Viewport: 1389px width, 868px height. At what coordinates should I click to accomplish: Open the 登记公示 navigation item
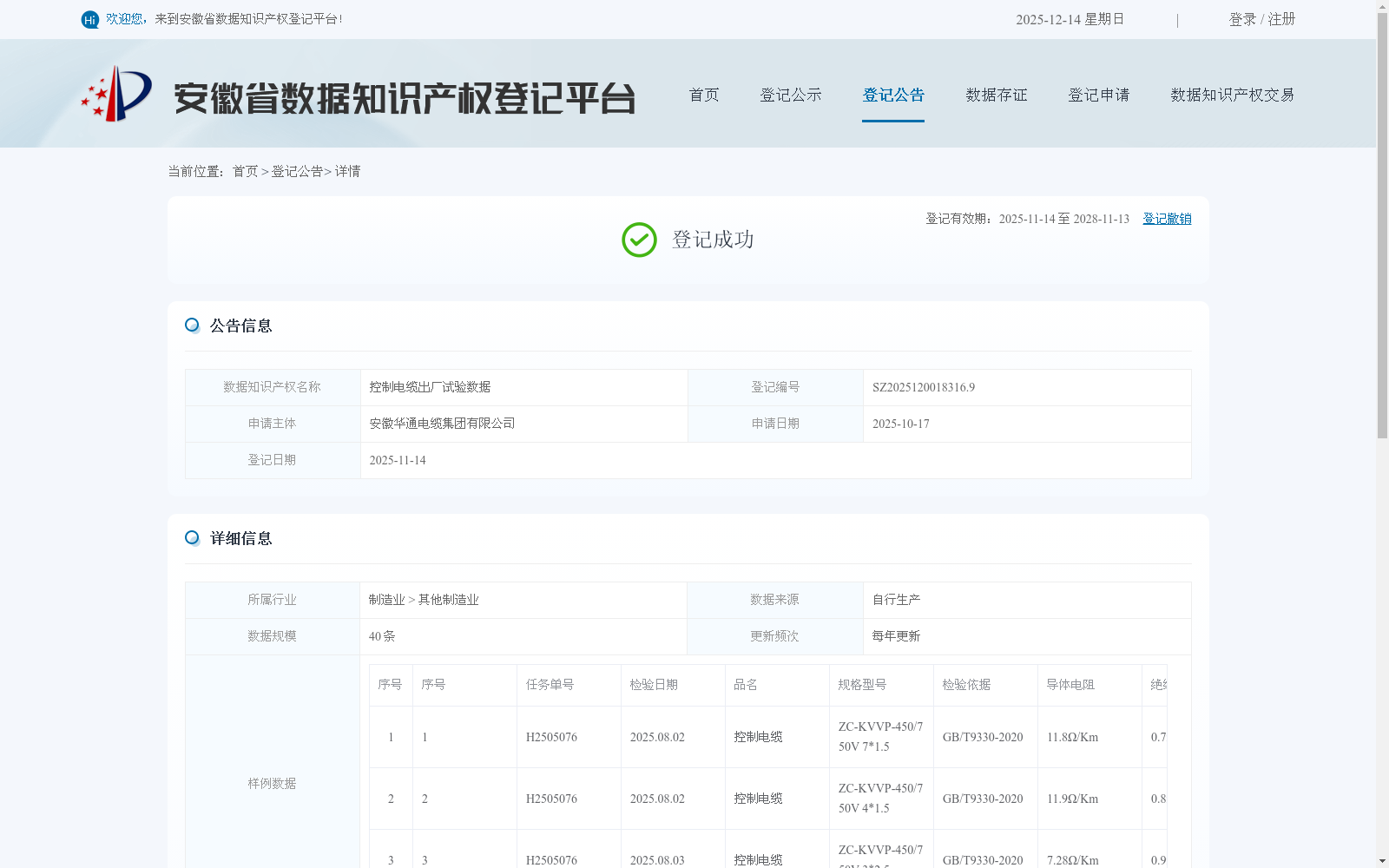790,95
